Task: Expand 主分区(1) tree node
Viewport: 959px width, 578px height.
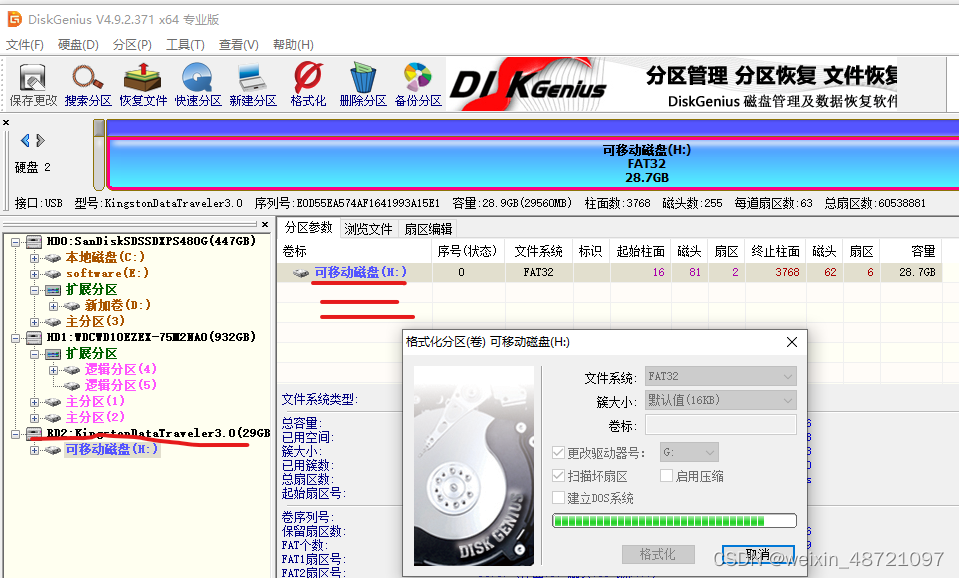Action: point(34,402)
